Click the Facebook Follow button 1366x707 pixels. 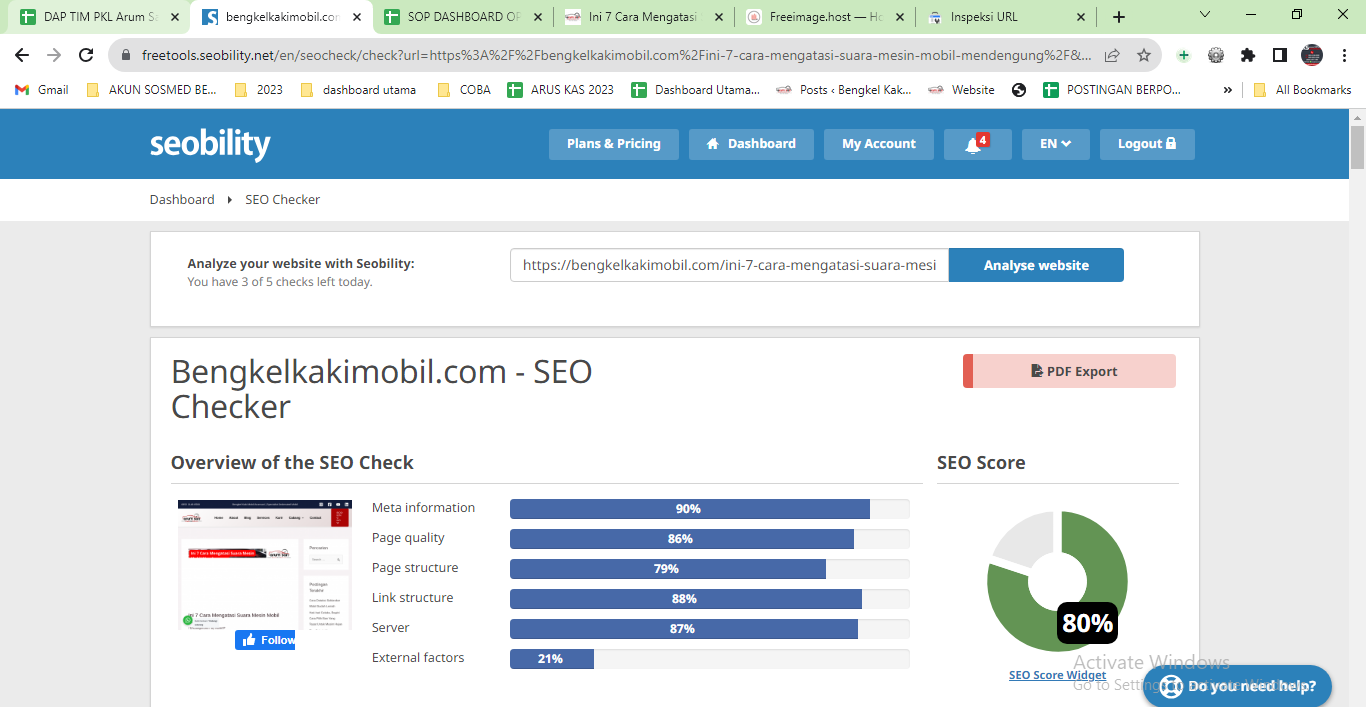[265, 640]
